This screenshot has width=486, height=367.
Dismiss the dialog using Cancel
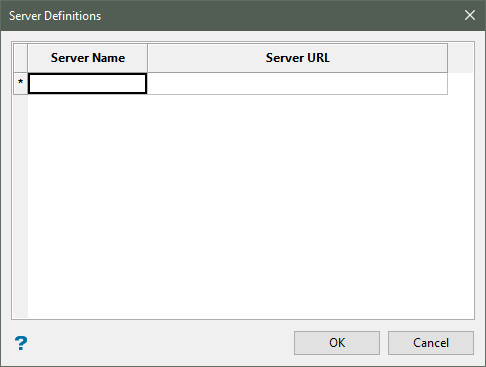pyautogui.click(x=431, y=343)
